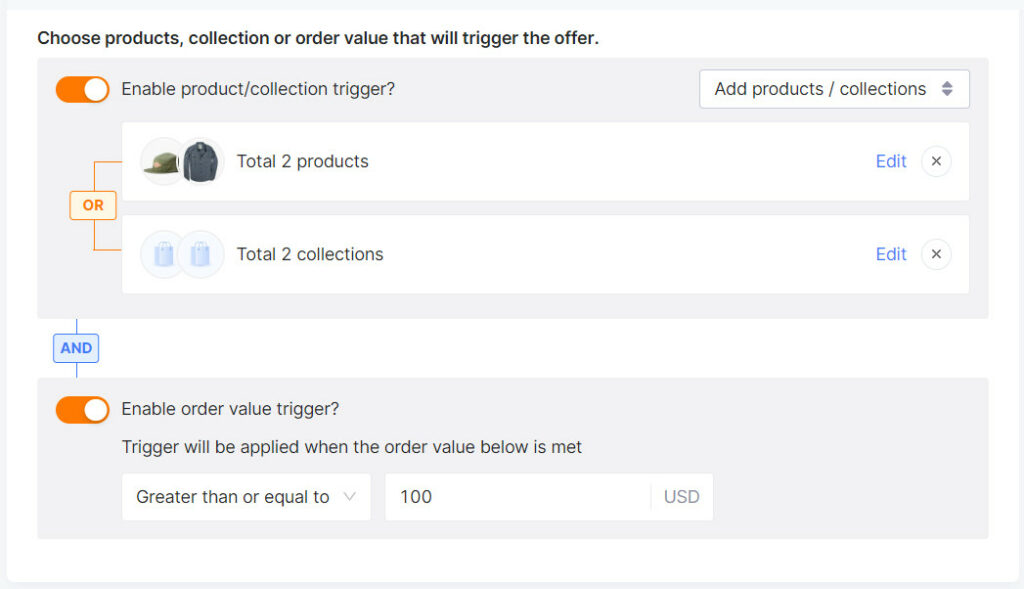The image size is (1024, 589).
Task: Click the Total 2 products label
Action: click(x=302, y=161)
